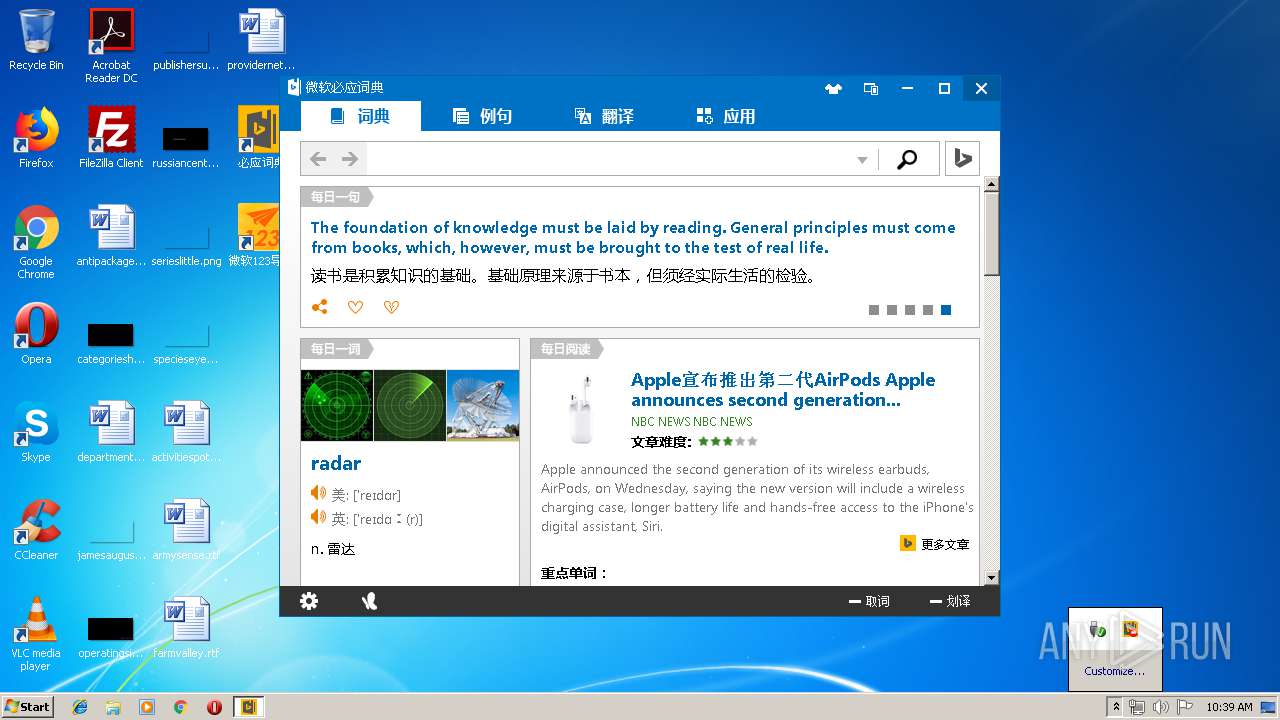Select CCleaner desktop shortcut
This screenshot has width=1280, height=720.
point(36,530)
